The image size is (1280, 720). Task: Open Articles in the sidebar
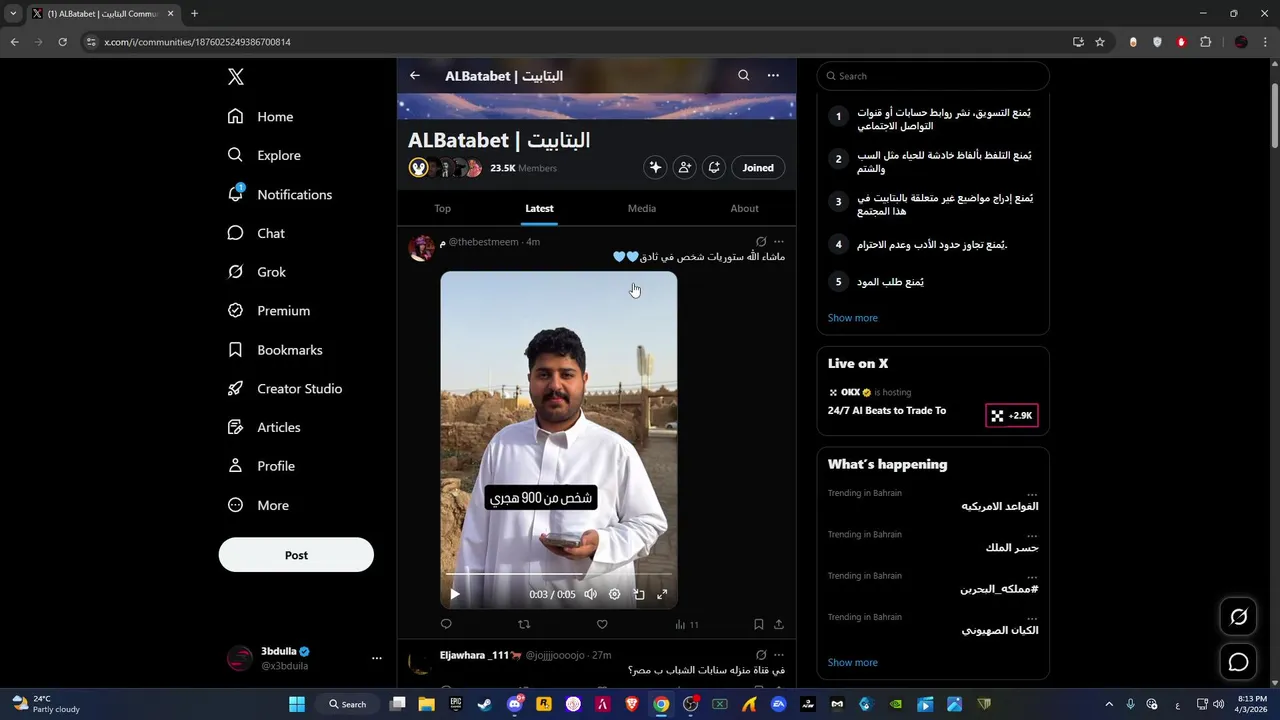pos(264,427)
